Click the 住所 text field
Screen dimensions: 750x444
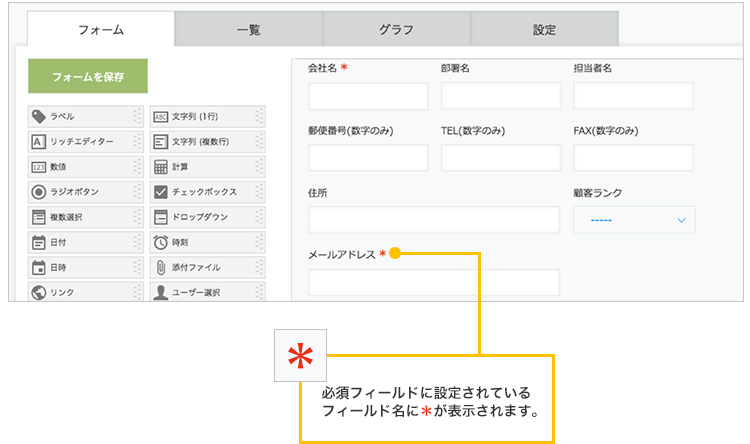(x=434, y=220)
